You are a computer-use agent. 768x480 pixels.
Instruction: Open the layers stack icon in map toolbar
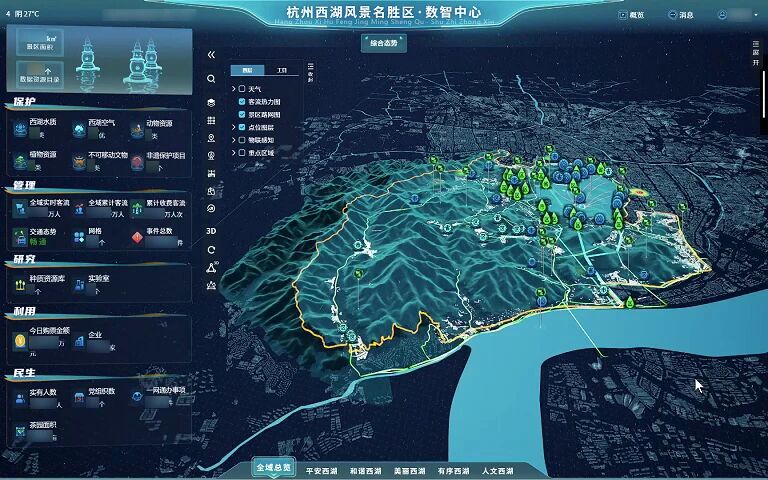pyautogui.click(x=211, y=102)
